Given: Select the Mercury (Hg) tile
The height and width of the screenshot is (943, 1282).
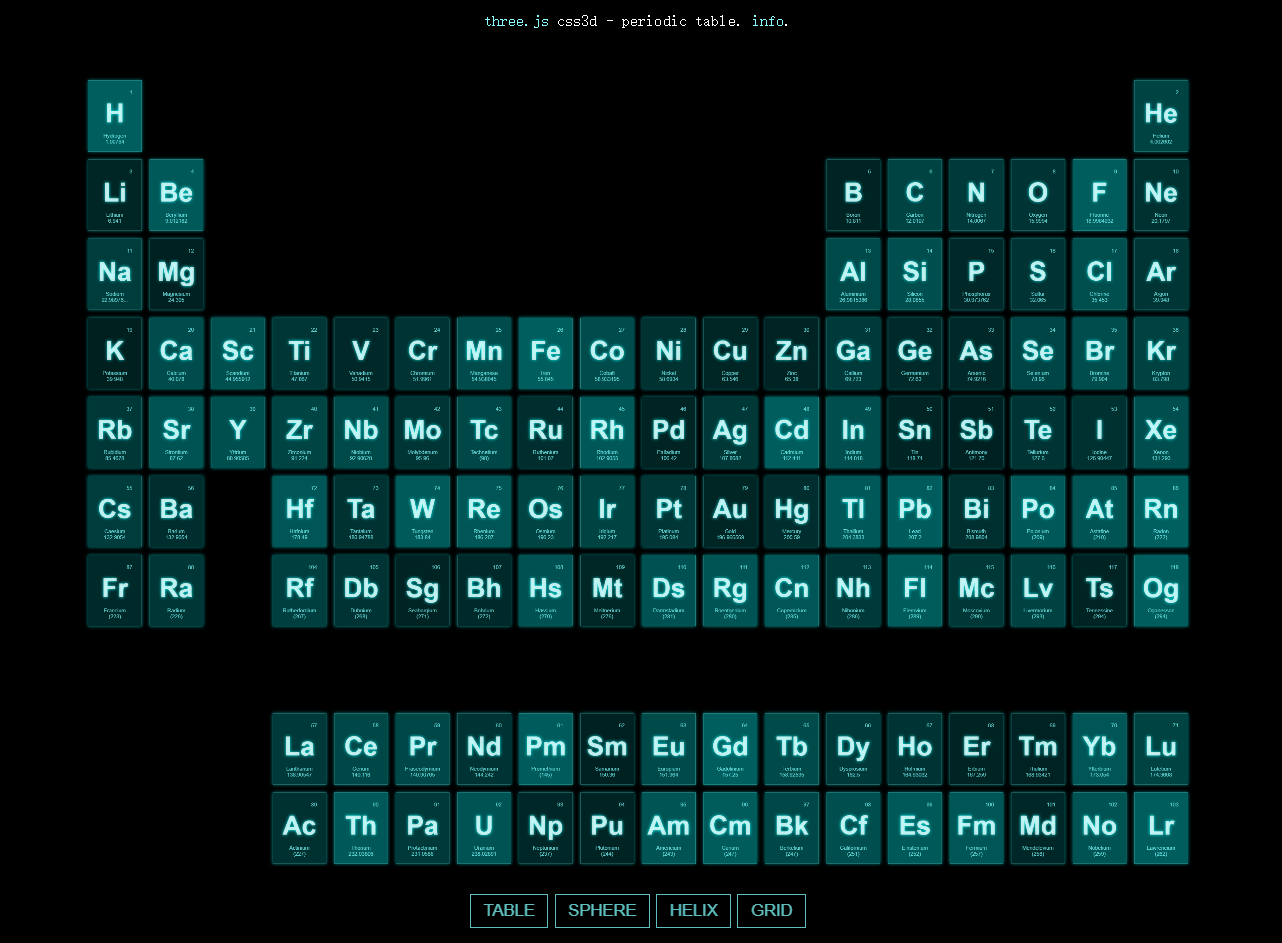Looking at the screenshot, I should [x=792, y=511].
